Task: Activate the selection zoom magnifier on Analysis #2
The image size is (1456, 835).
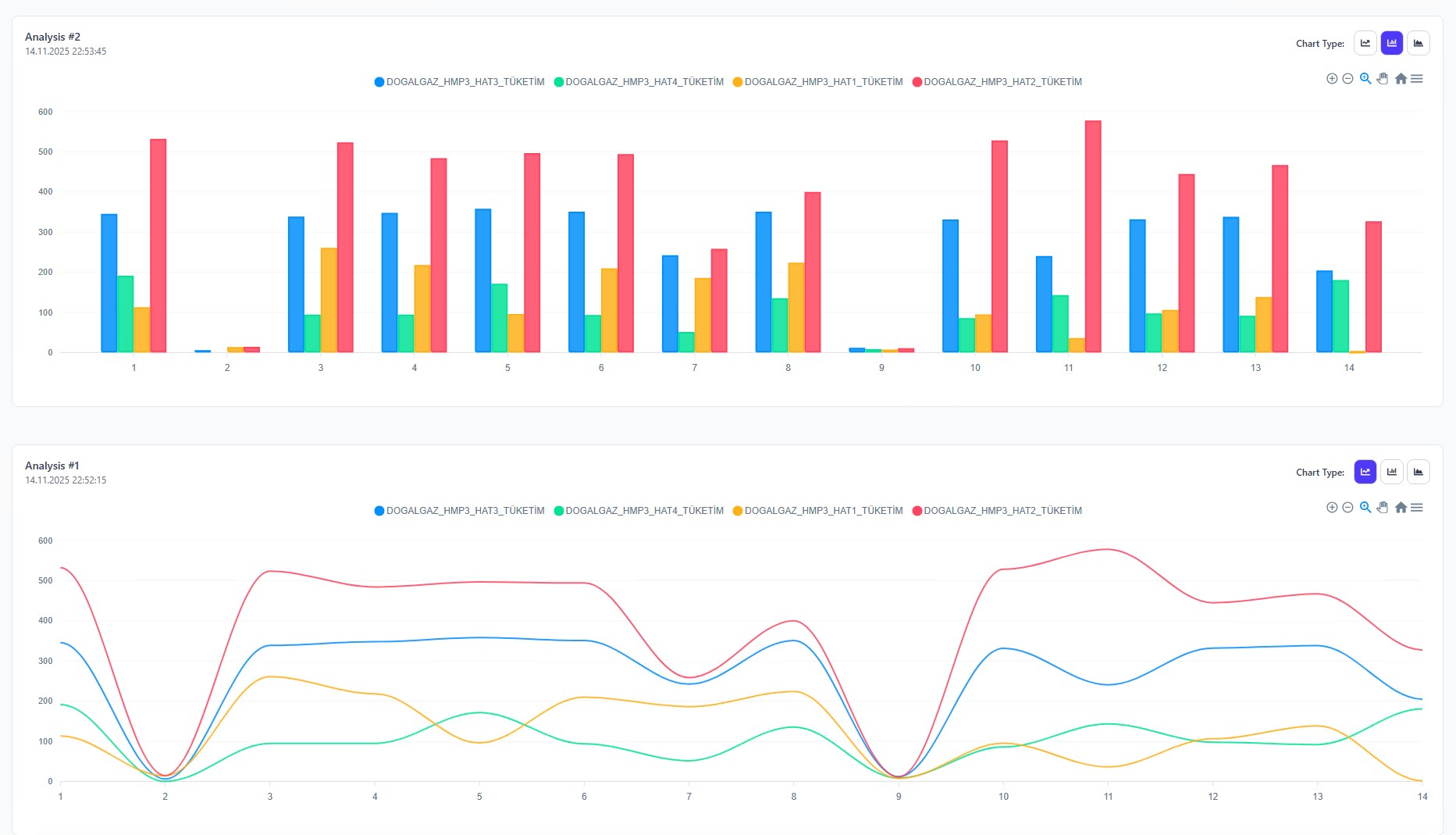Action: (x=1365, y=78)
